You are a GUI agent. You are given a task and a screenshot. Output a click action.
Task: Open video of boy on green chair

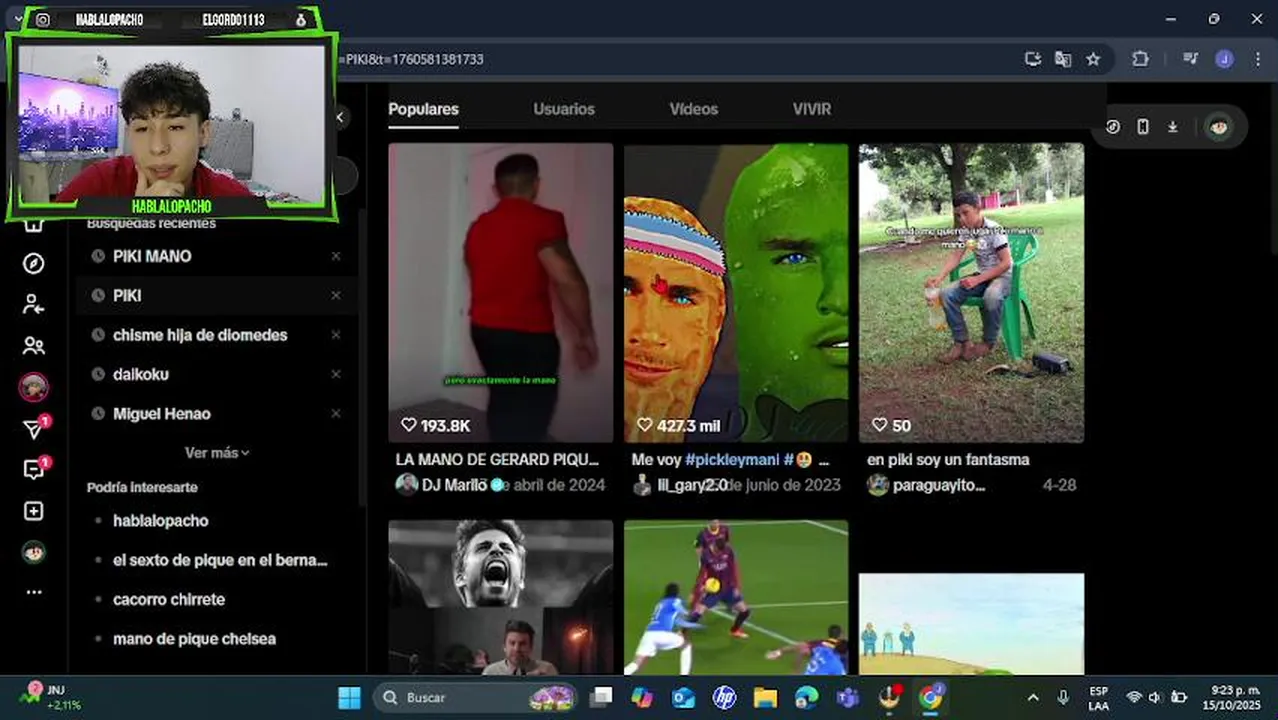click(971, 292)
